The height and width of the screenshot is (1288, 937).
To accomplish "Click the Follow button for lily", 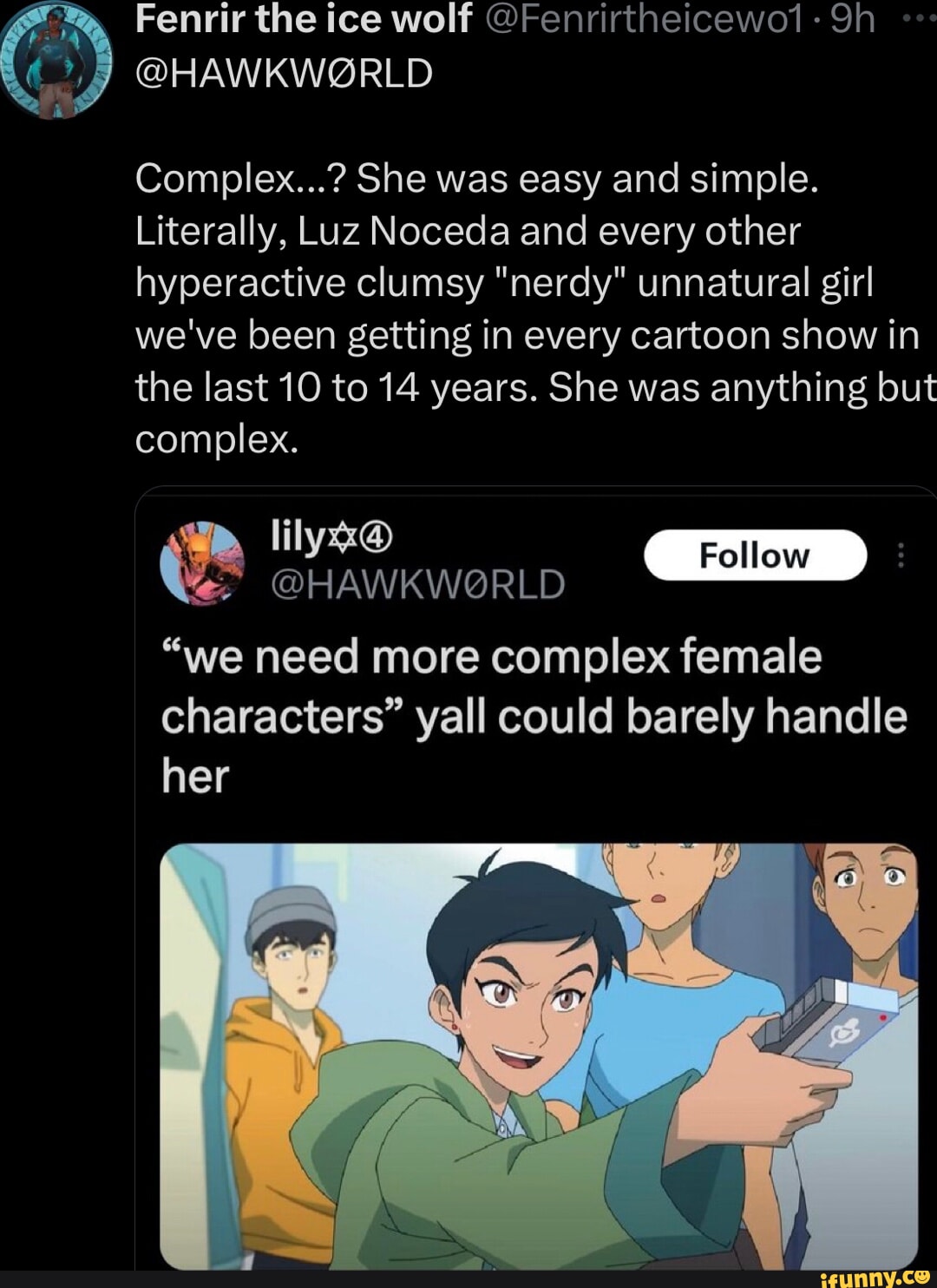I will (755, 555).
